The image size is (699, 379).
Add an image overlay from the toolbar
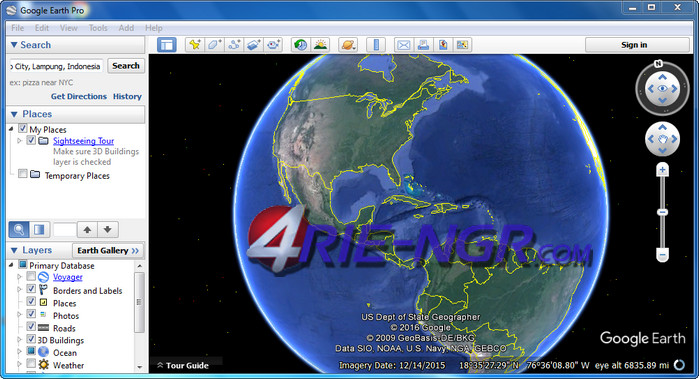(253, 45)
